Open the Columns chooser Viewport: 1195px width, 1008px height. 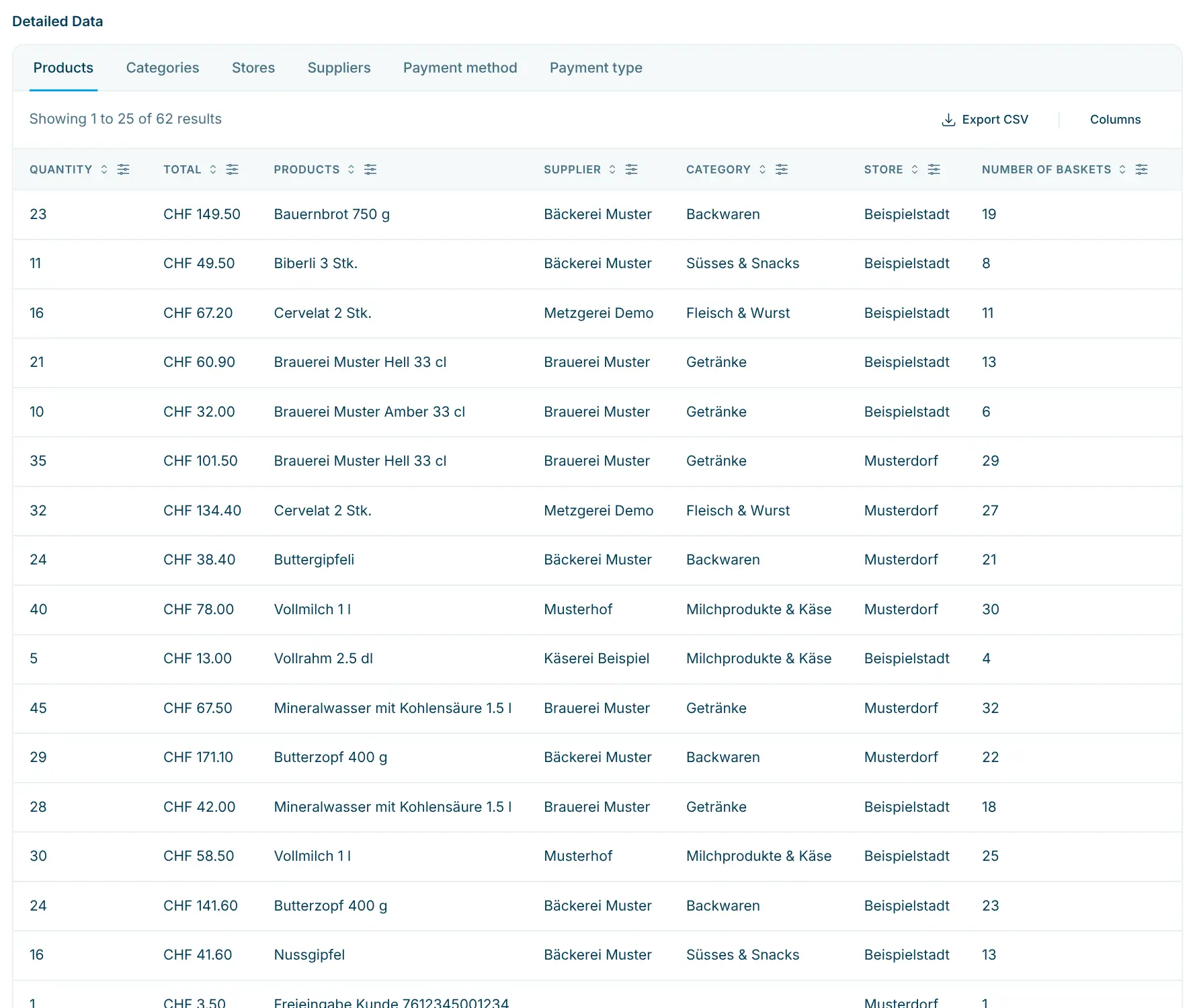[x=1115, y=120]
